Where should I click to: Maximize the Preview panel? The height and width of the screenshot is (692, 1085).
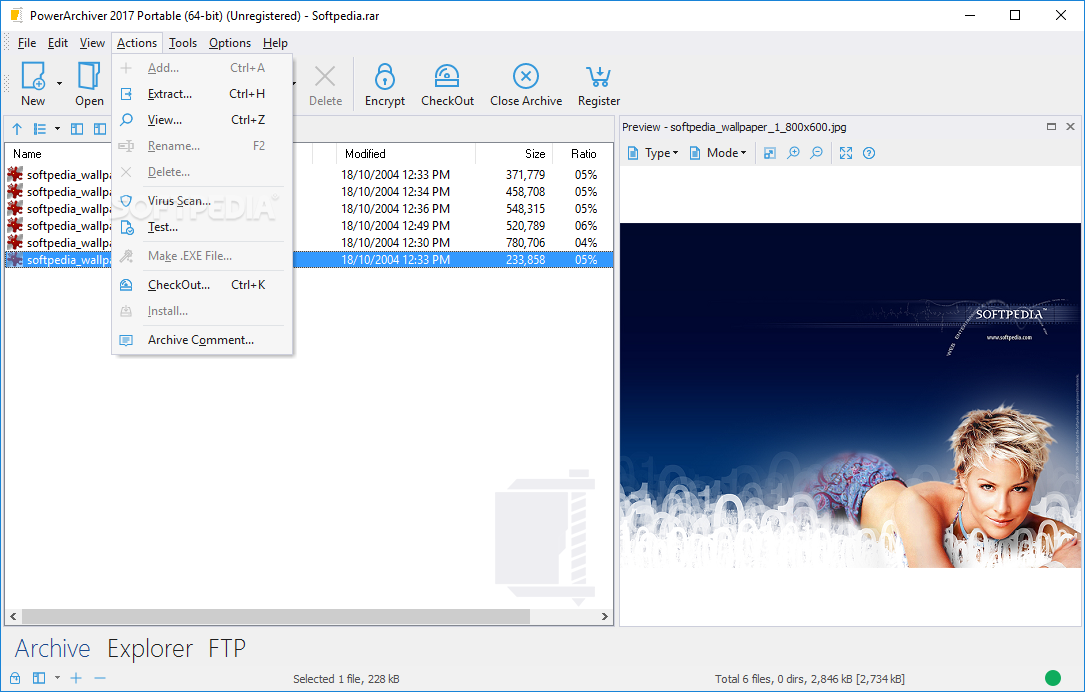click(1051, 127)
